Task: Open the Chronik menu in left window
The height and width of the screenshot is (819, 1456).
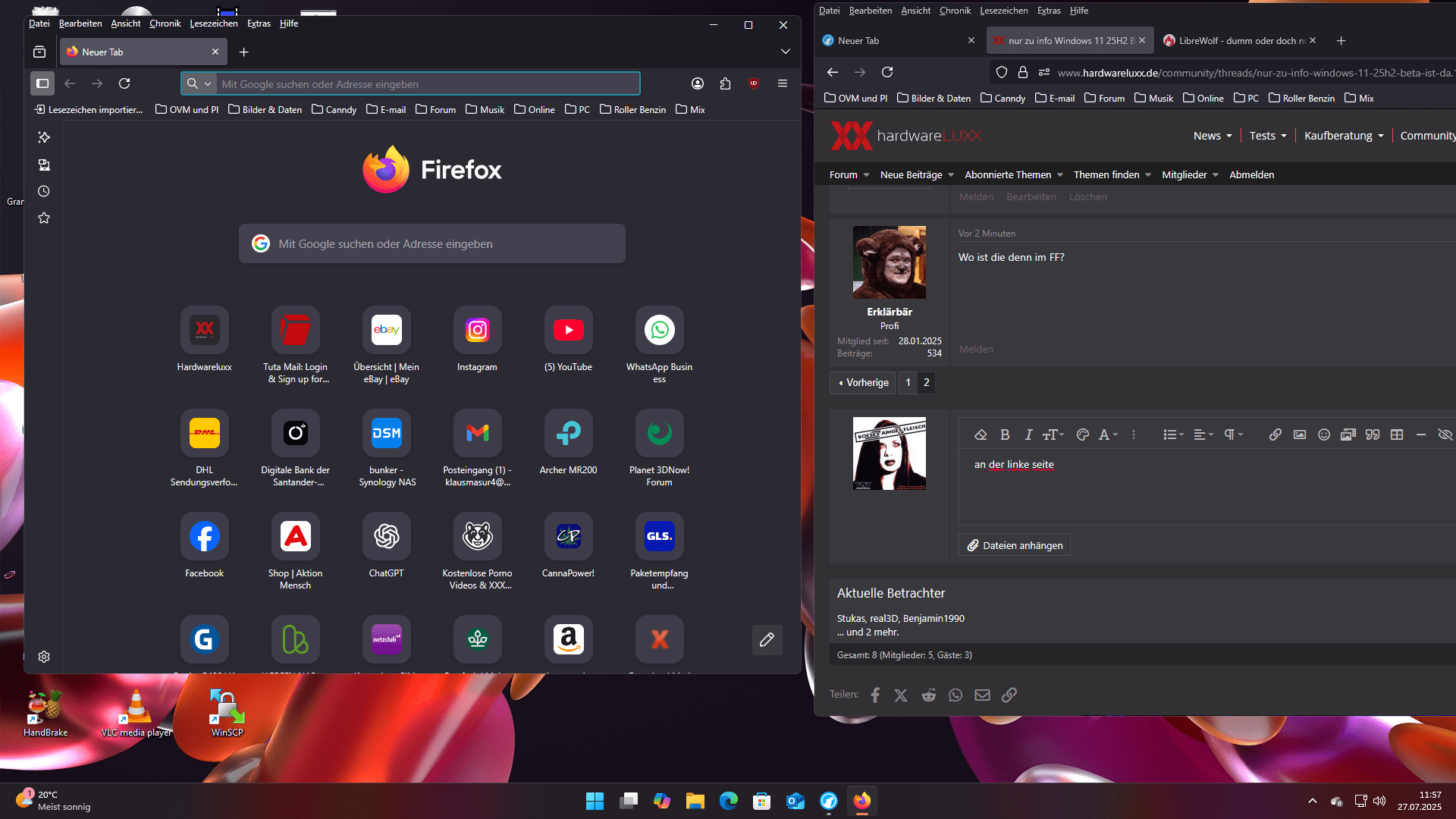Action: coord(165,24)
